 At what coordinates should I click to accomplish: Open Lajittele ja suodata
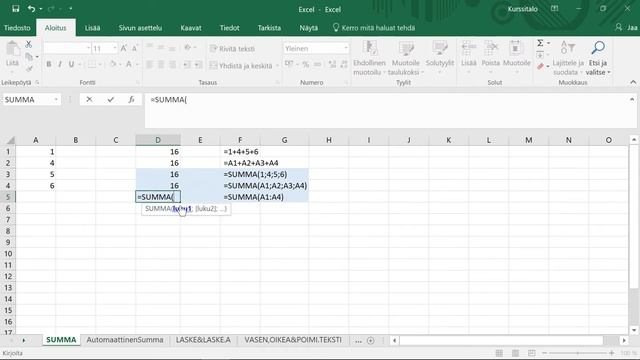click(568, 58)
